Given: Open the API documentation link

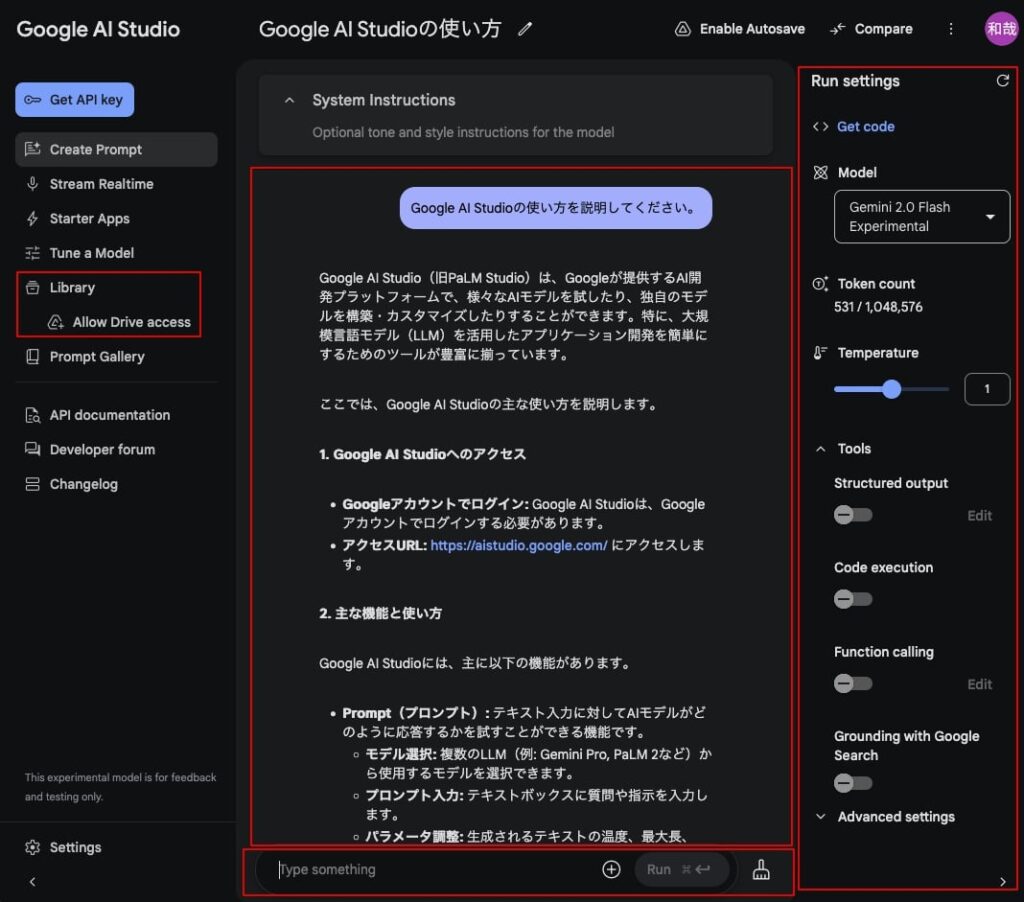Looking at the screenshot, I should pyautogui.click(x=110, y=415).
